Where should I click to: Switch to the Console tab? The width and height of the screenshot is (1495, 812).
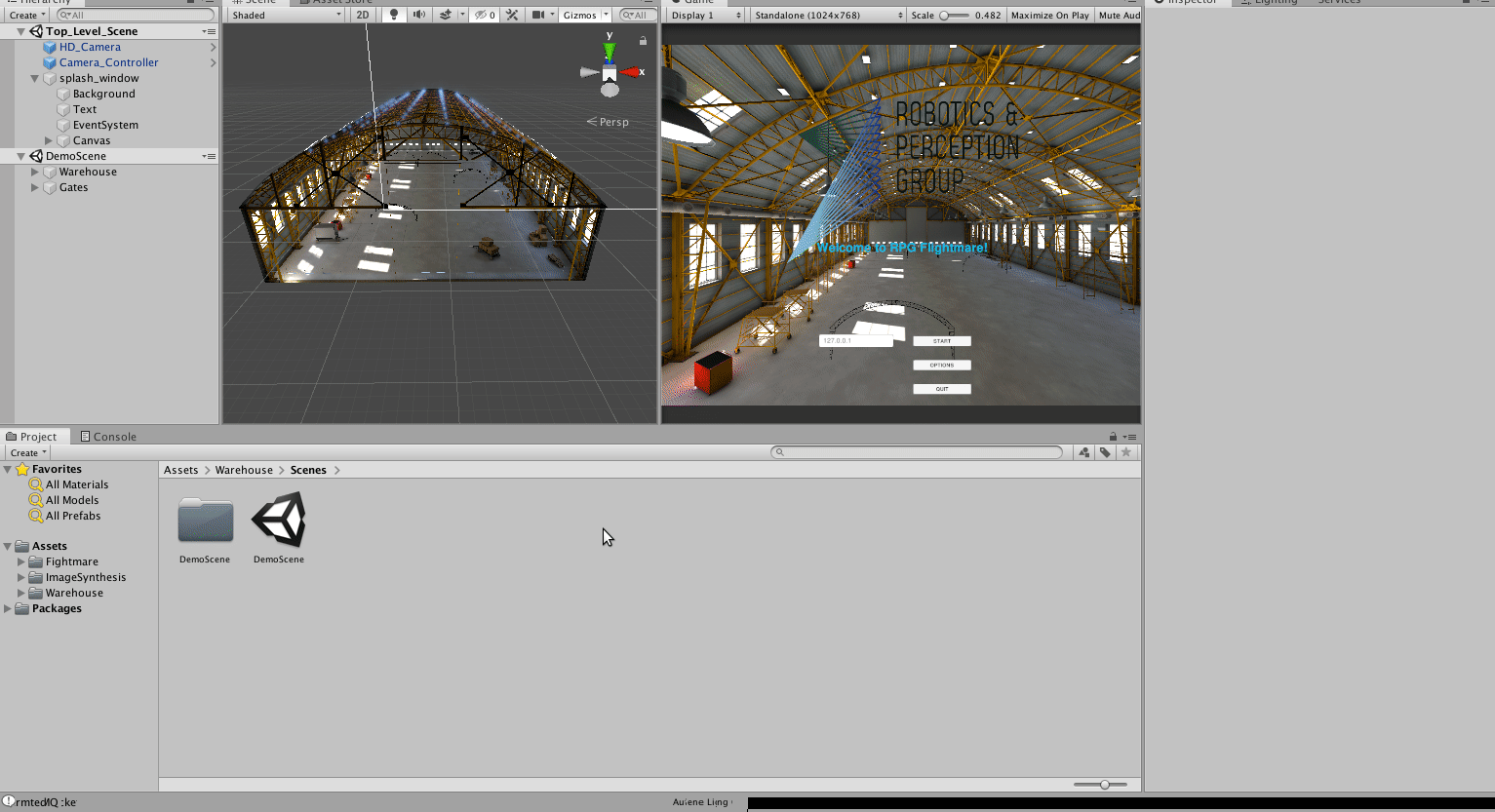pos(108,437)
